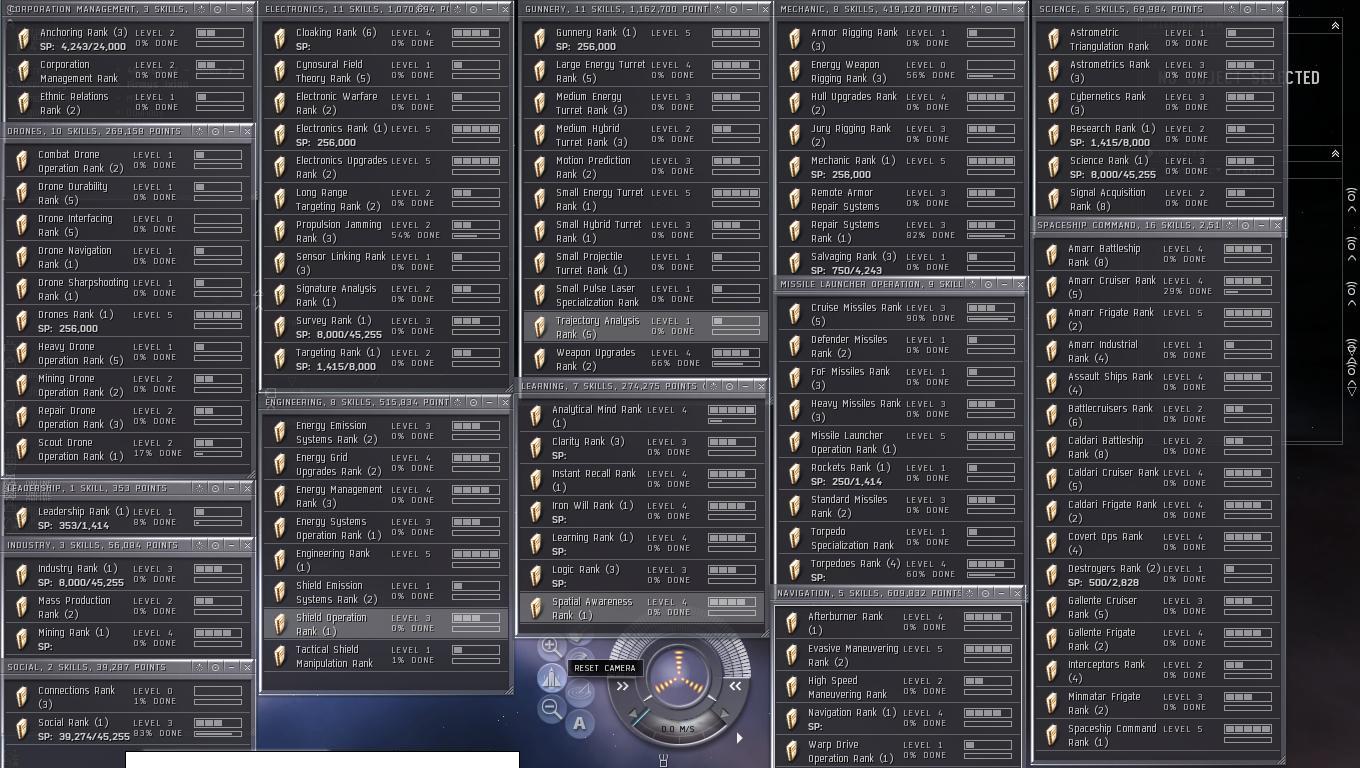Click the Gunnery Rank (1) skill book icon
Image resolution: width=1360 pixels, height=768 pixels.
coord(540,39)
